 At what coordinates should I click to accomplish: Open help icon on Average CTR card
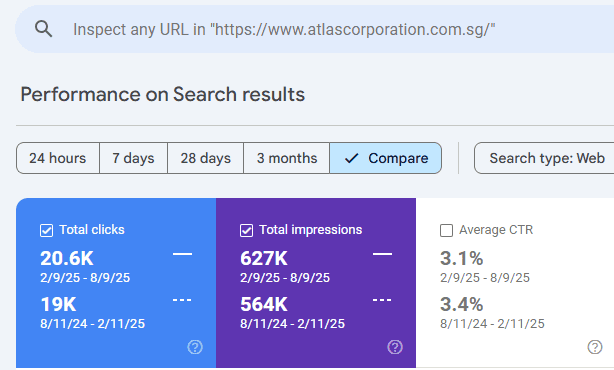[x=595, y=347]
